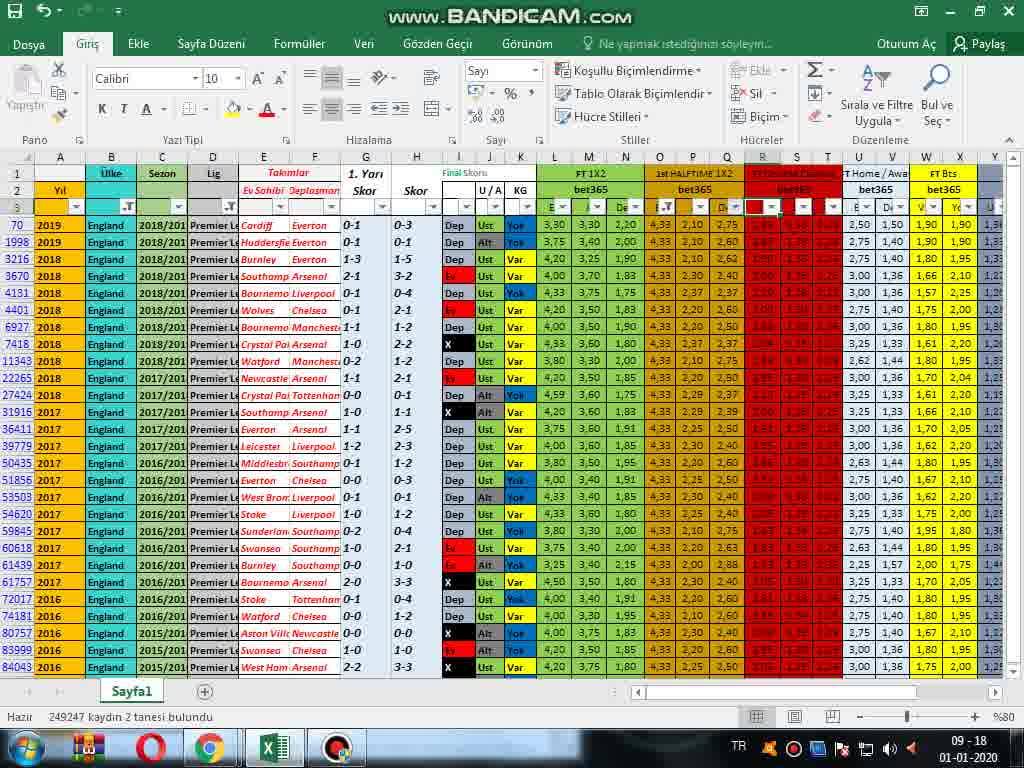Open Tablo Olarak Biçimlendir
This screenshot has width=1024, height=768.
click(633, 93)
